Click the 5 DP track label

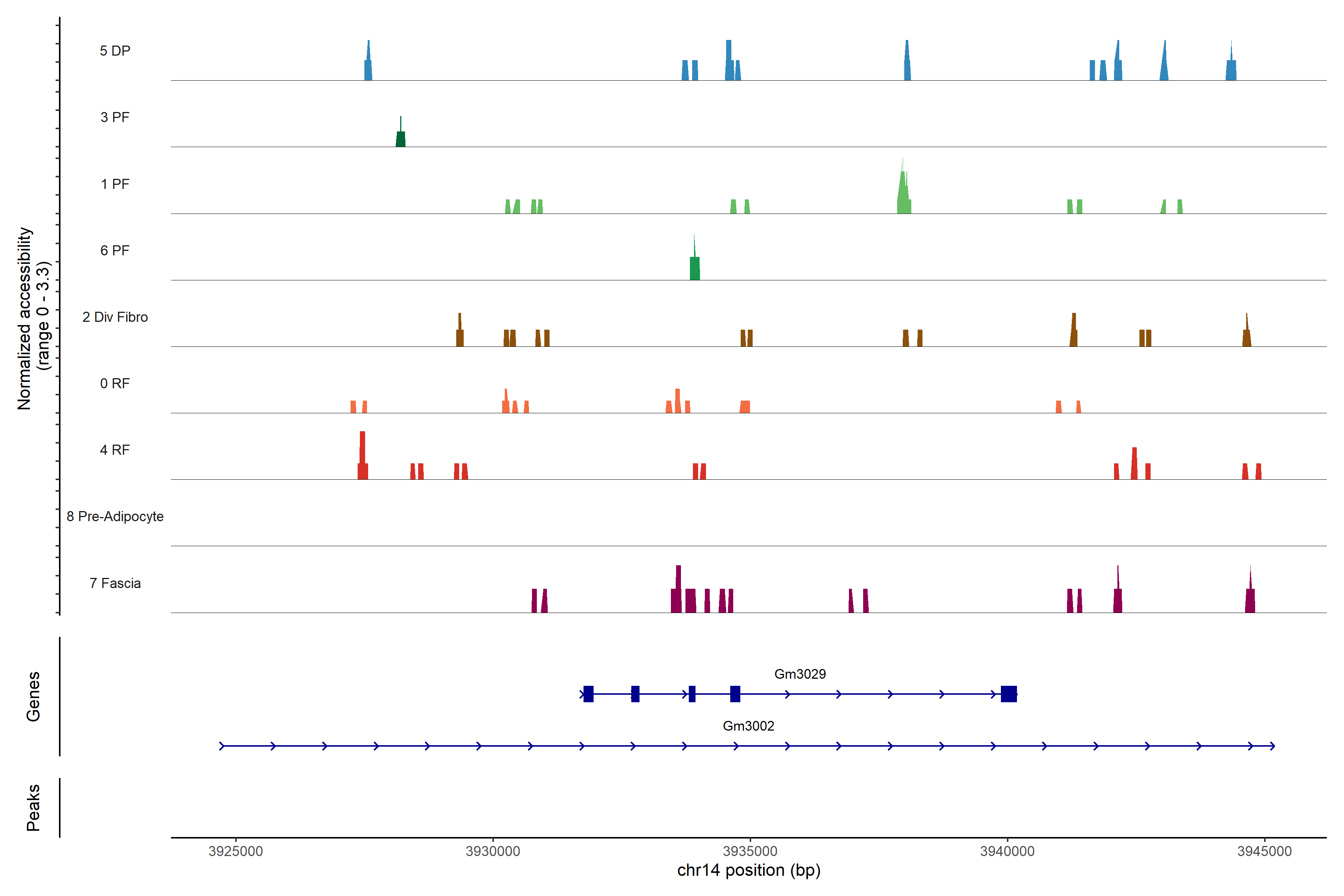[x=115, y=51]
